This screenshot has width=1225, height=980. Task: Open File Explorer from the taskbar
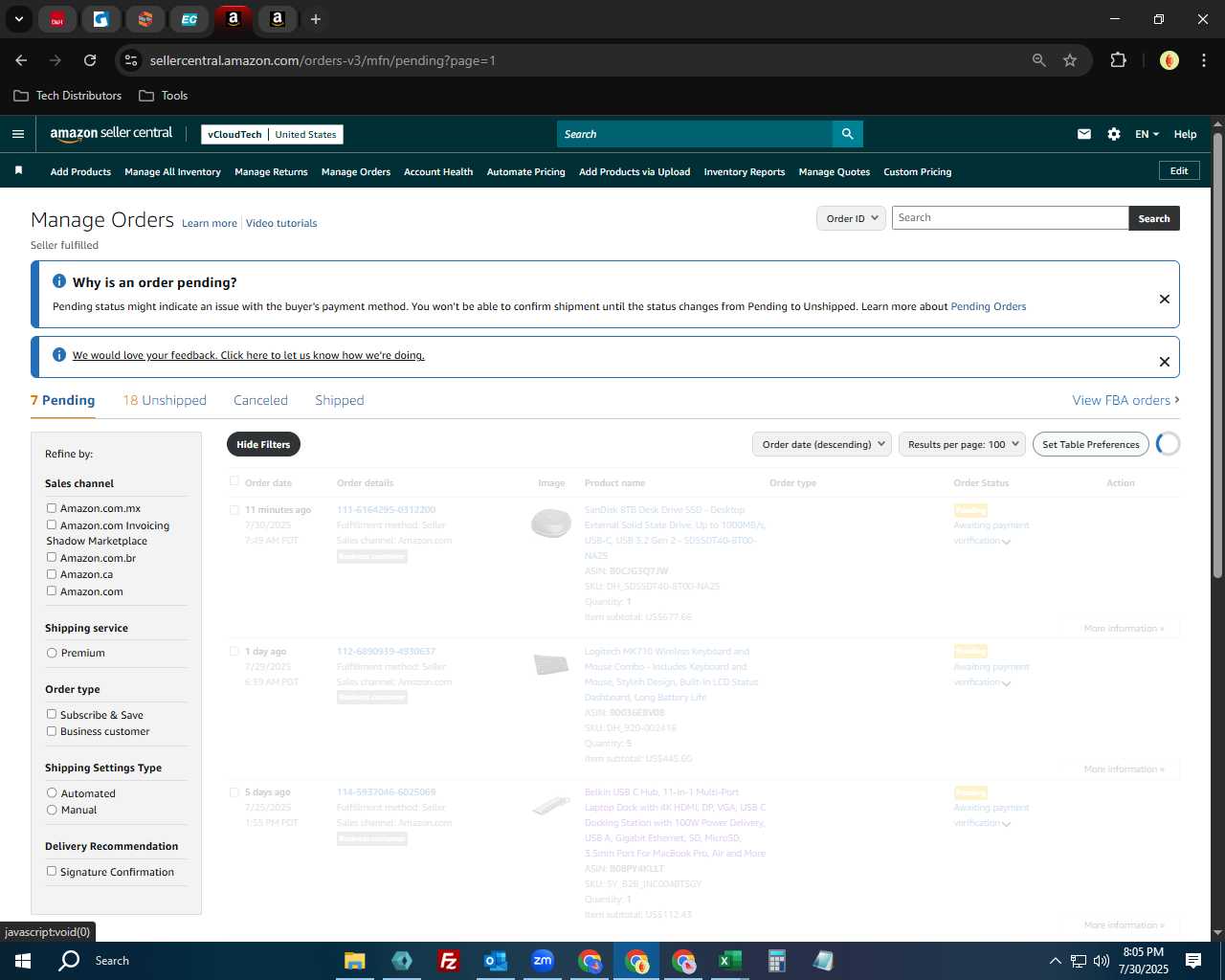355,961
